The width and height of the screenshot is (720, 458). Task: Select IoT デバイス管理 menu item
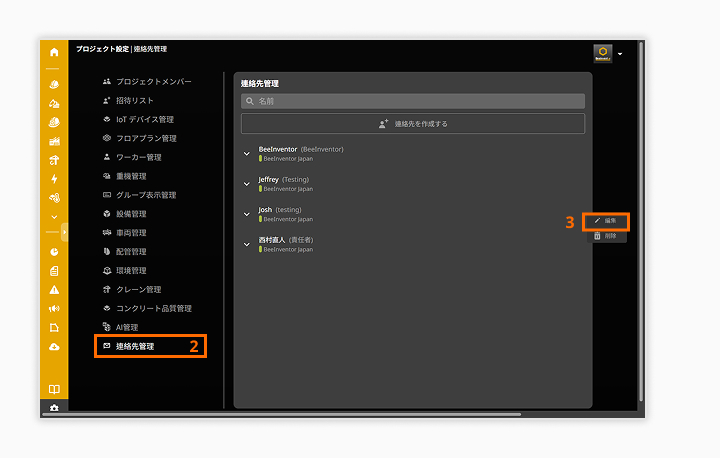point(138,119)
